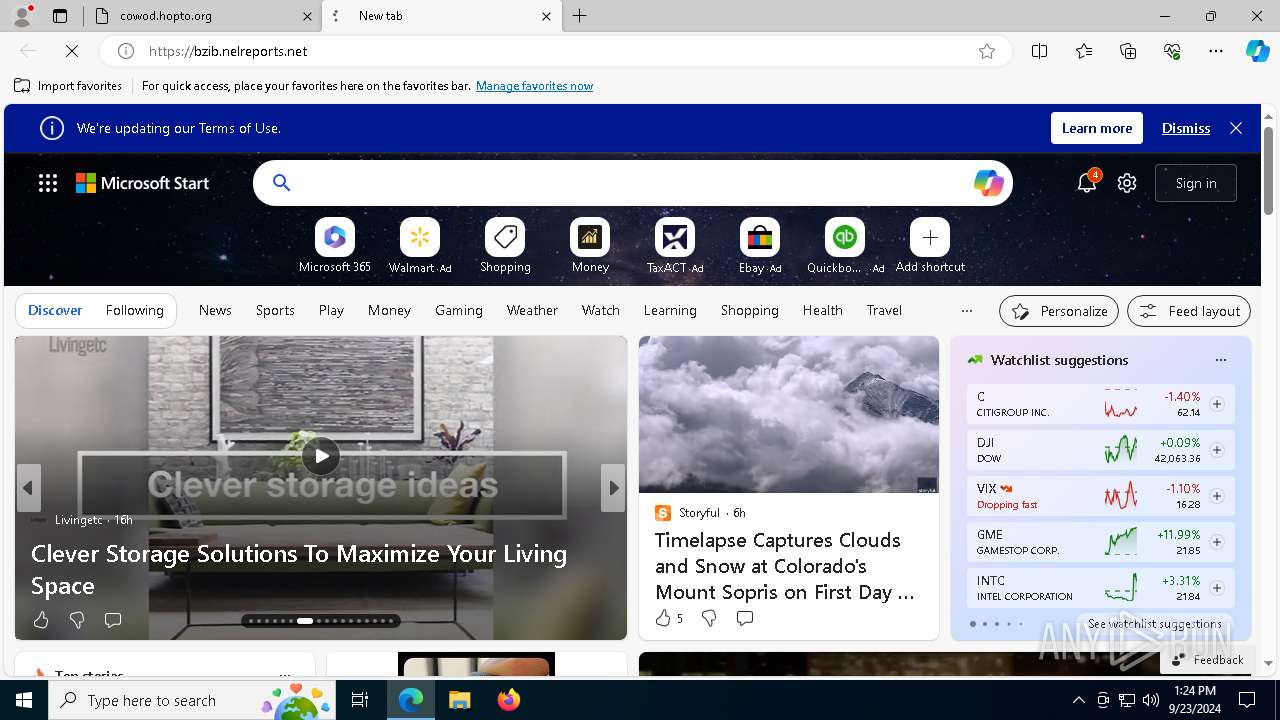The height and width of the screenshot is (720, 1280).
Task: Open the Money shortcut tile
Action: pyautogui.click(x=590, y=237)
